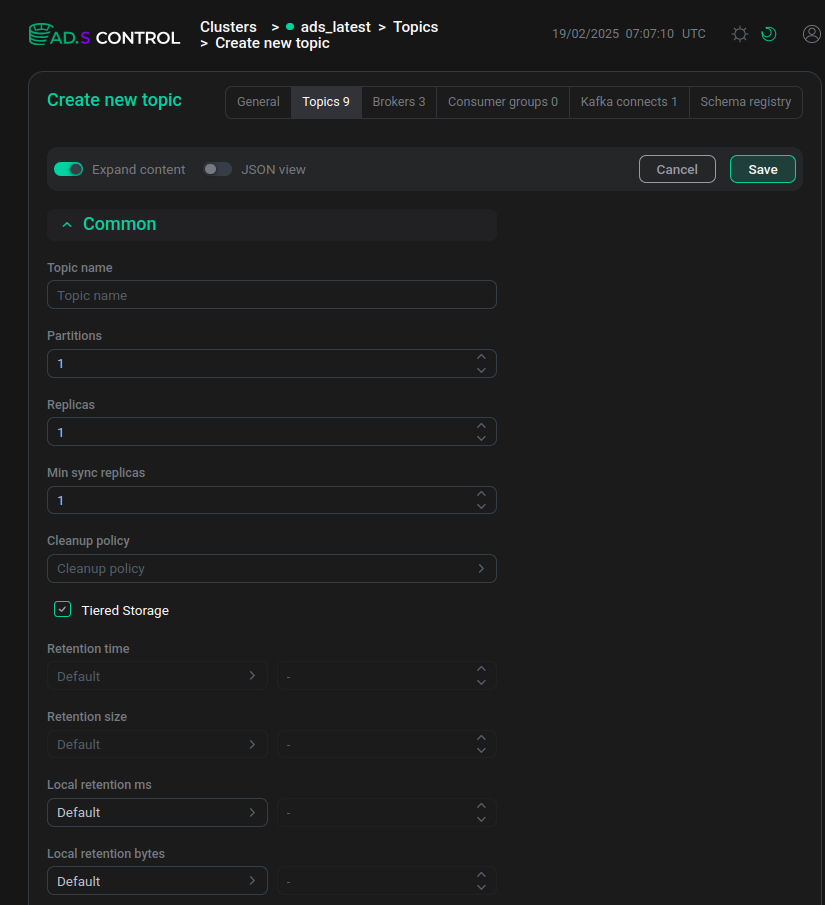Screen dimensions: 825x905
Task: Increase the Local retention ms value
Action: [x=481, y=806]
